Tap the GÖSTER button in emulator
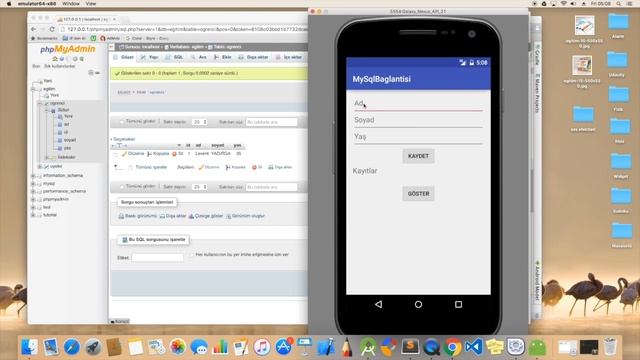 tap(418, 194)
